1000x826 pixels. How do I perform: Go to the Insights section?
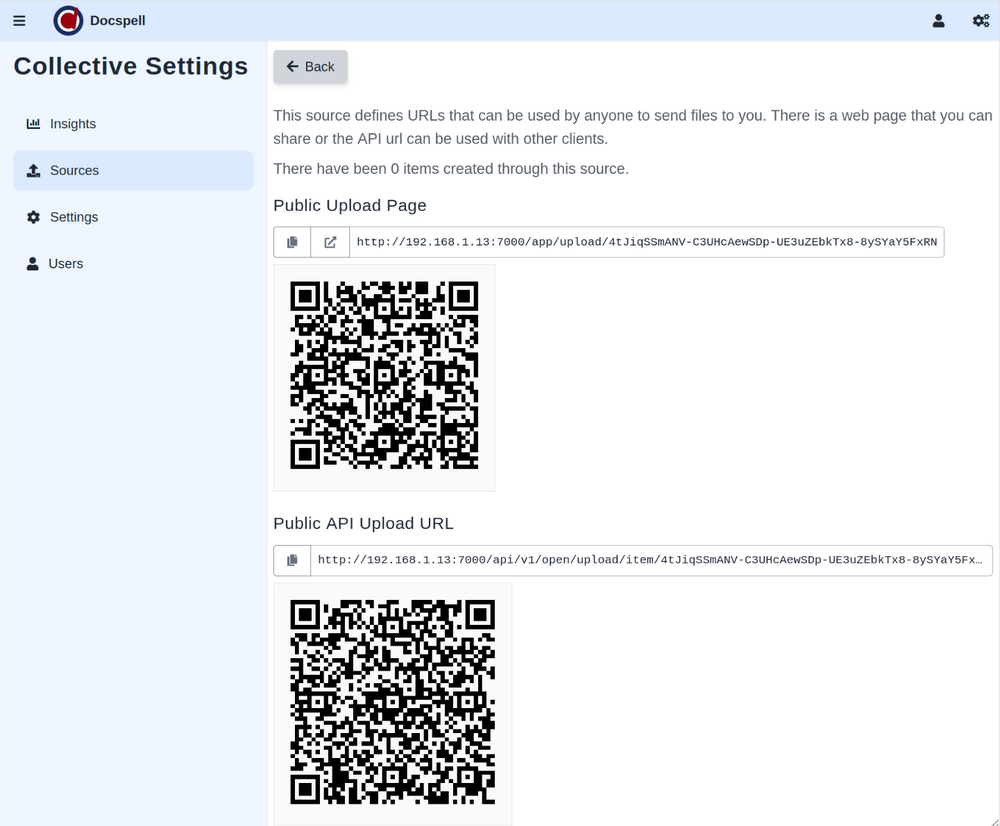(73, 124)
